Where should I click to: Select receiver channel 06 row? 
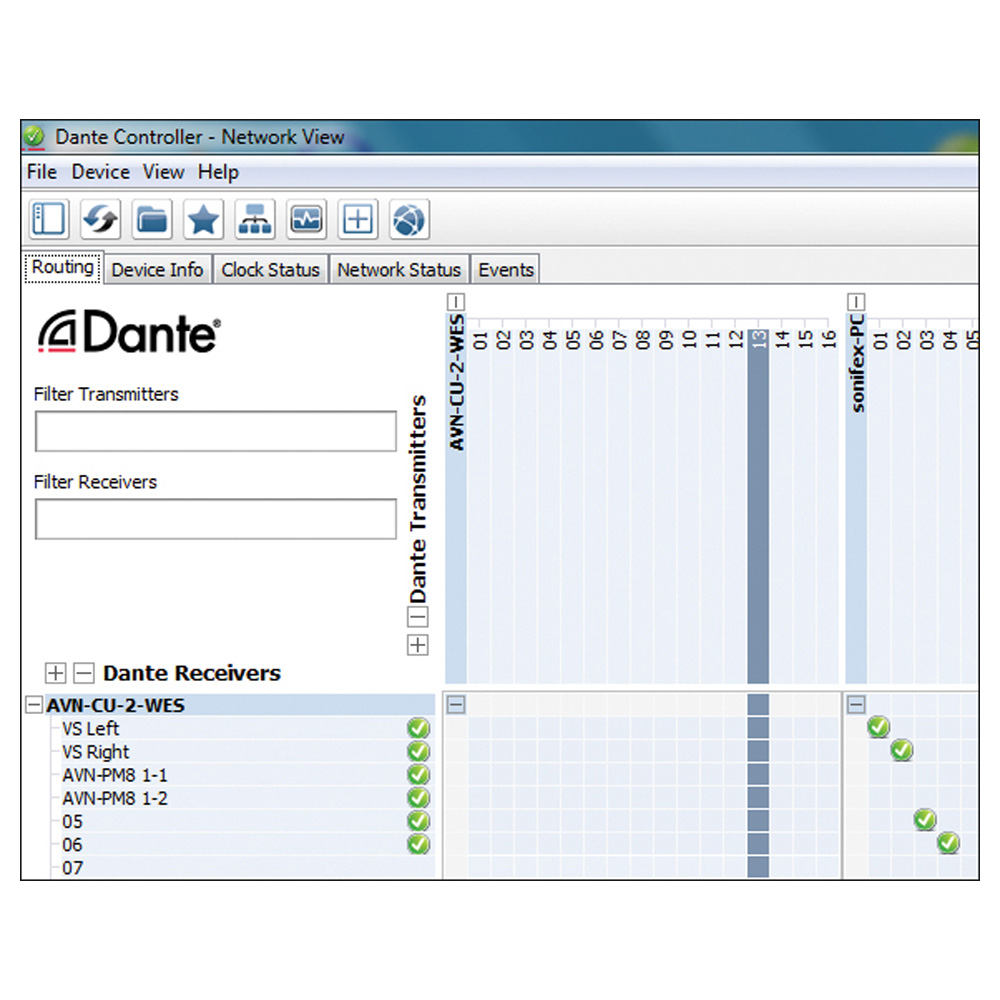pyautogui.click(x=247, y=844)
